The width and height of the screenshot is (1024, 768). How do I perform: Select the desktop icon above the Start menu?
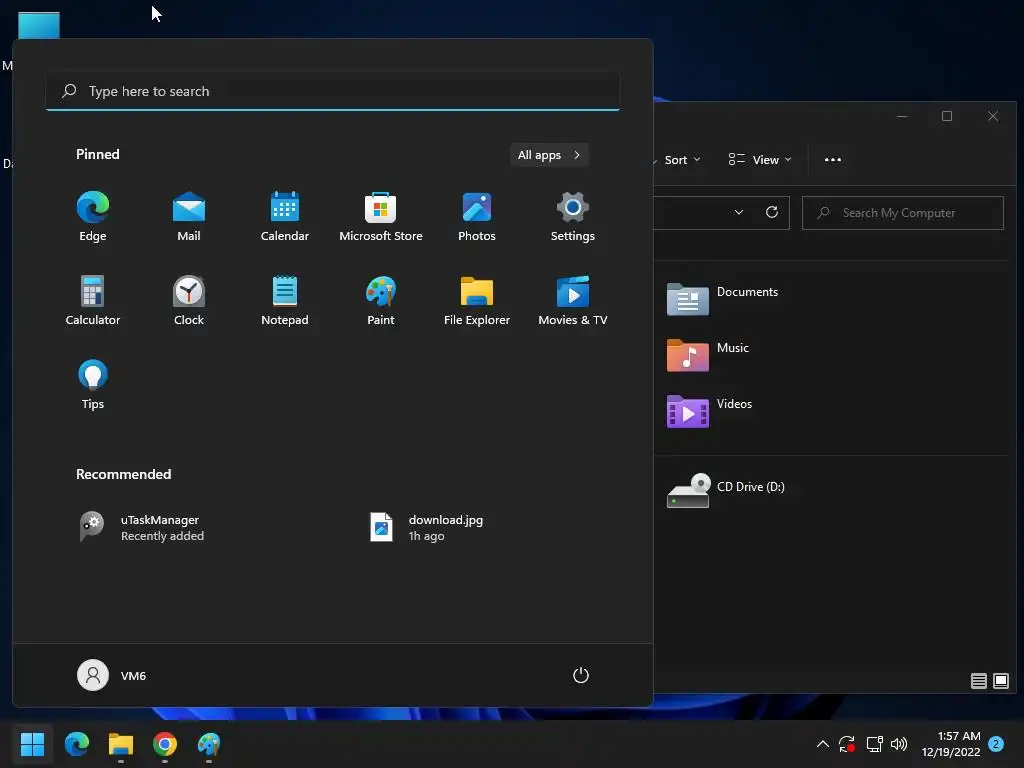coord(39,25)
